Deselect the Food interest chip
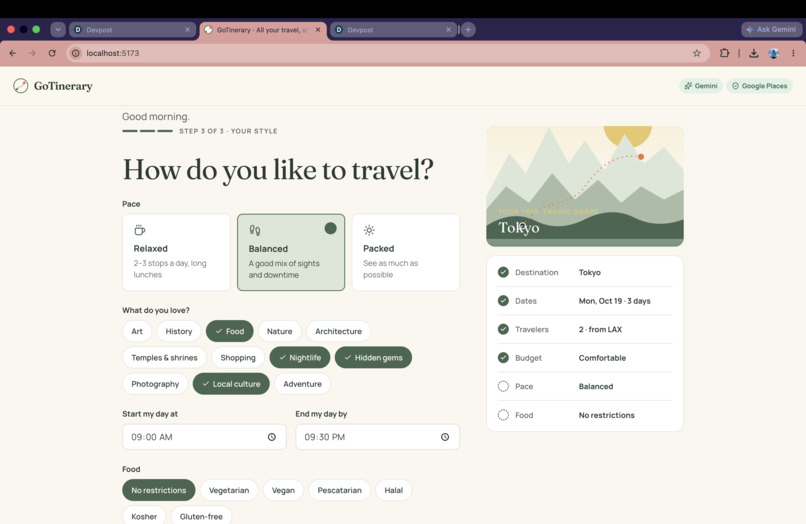Viewport: 806px width, 524px height. click(230, 331)
